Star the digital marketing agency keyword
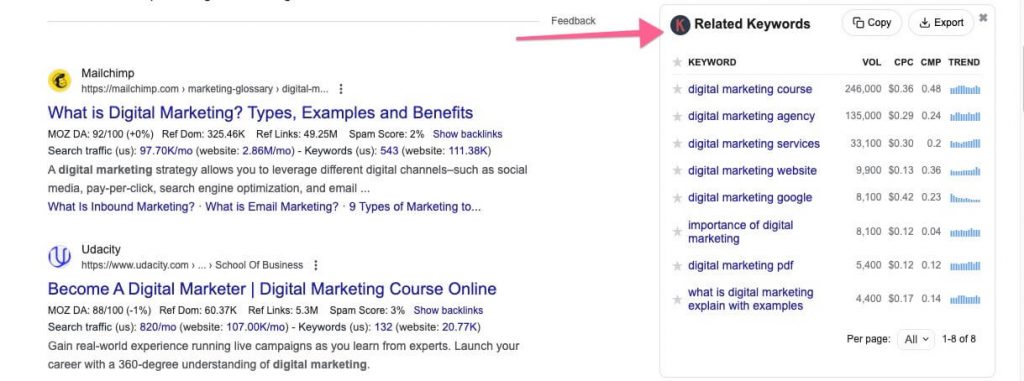The image size is (1024, 381). 677,117
